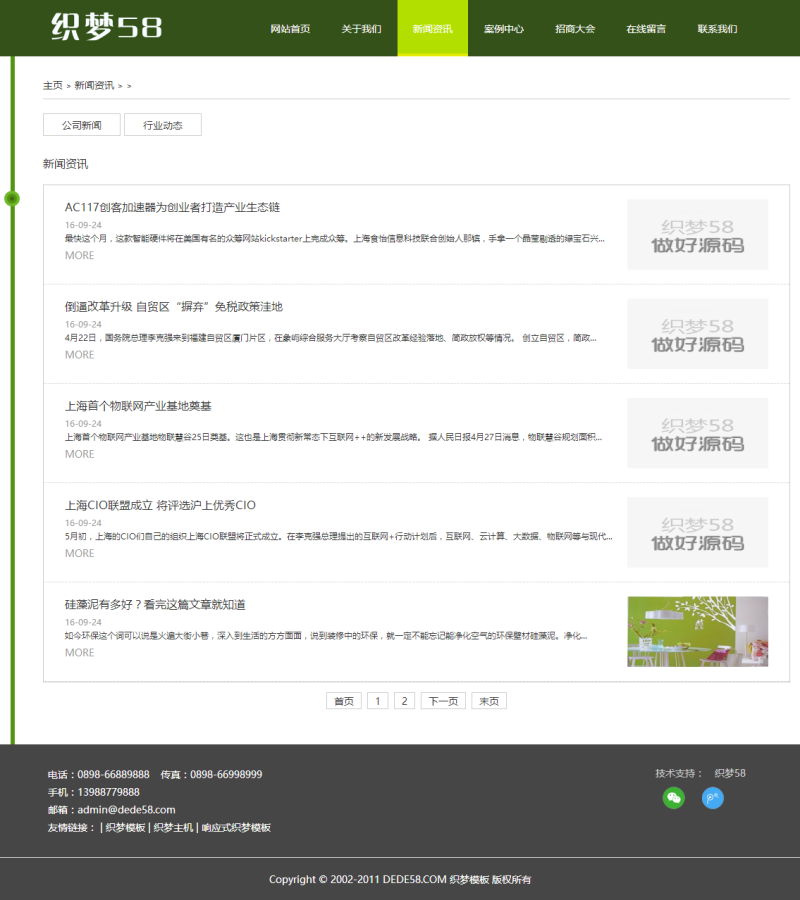The image size is (800, 900).
Task: Open the 关于我们 menu item
Action: coord(362,29)
